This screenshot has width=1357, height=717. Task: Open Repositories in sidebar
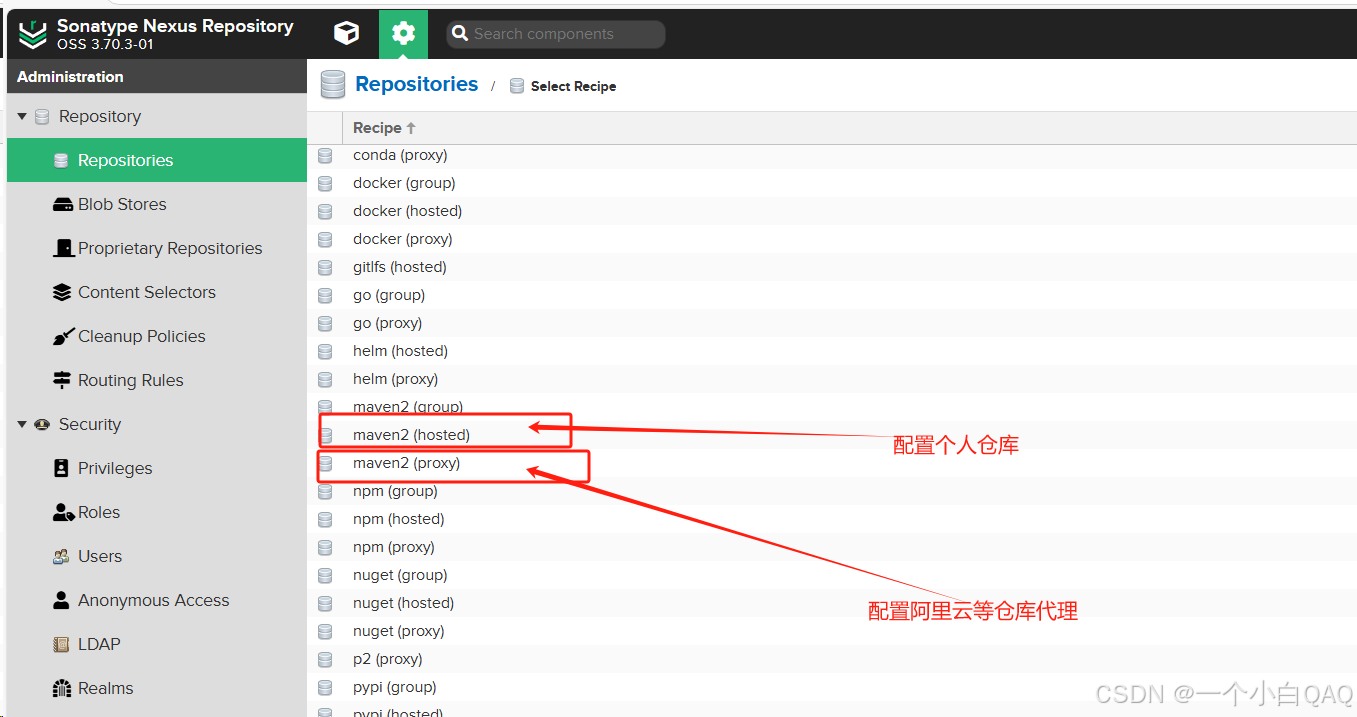(157, 160)
